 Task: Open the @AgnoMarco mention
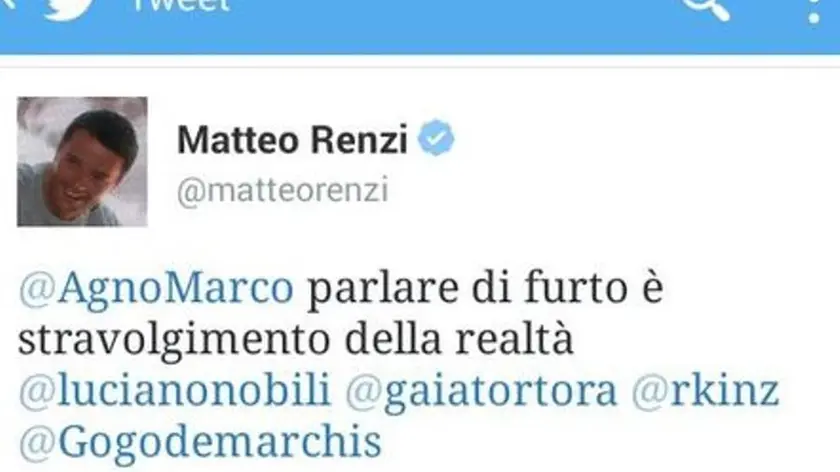[x=156, y=288]
